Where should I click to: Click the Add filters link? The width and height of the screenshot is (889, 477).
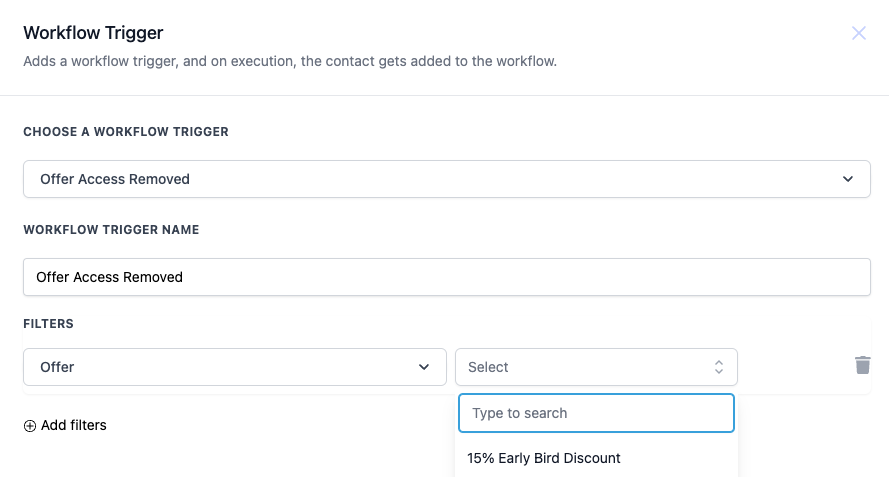click(x=73, y=425)
